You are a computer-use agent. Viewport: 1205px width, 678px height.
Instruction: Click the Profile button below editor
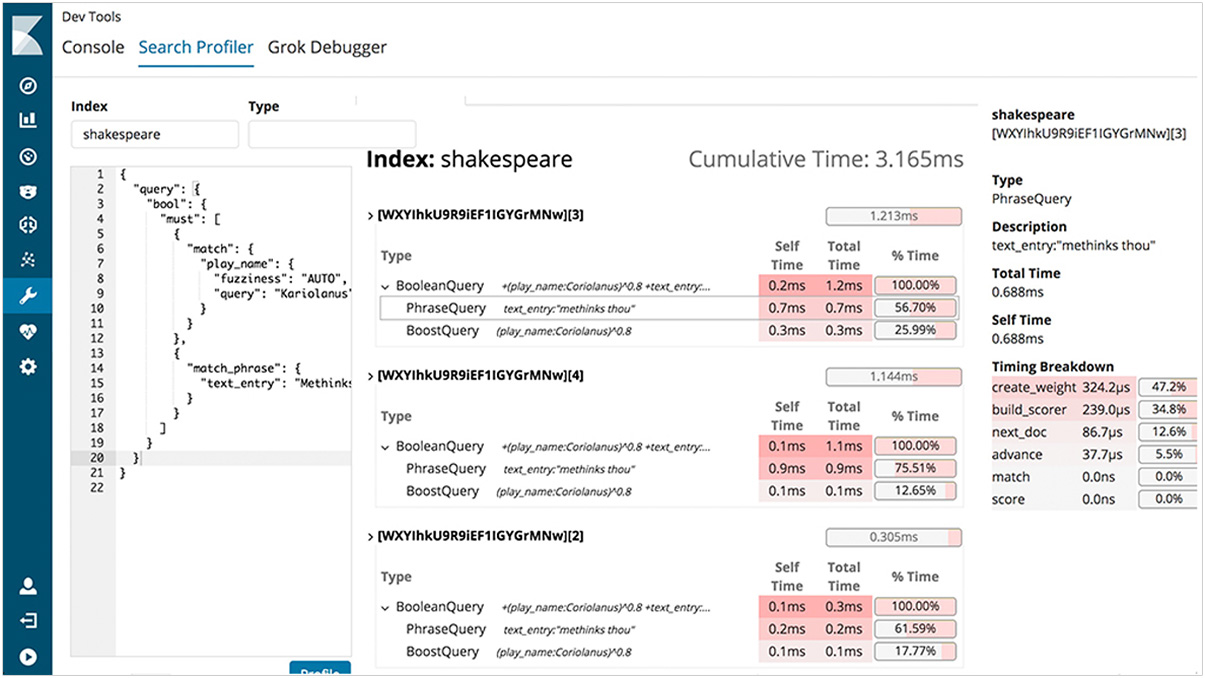320,669
